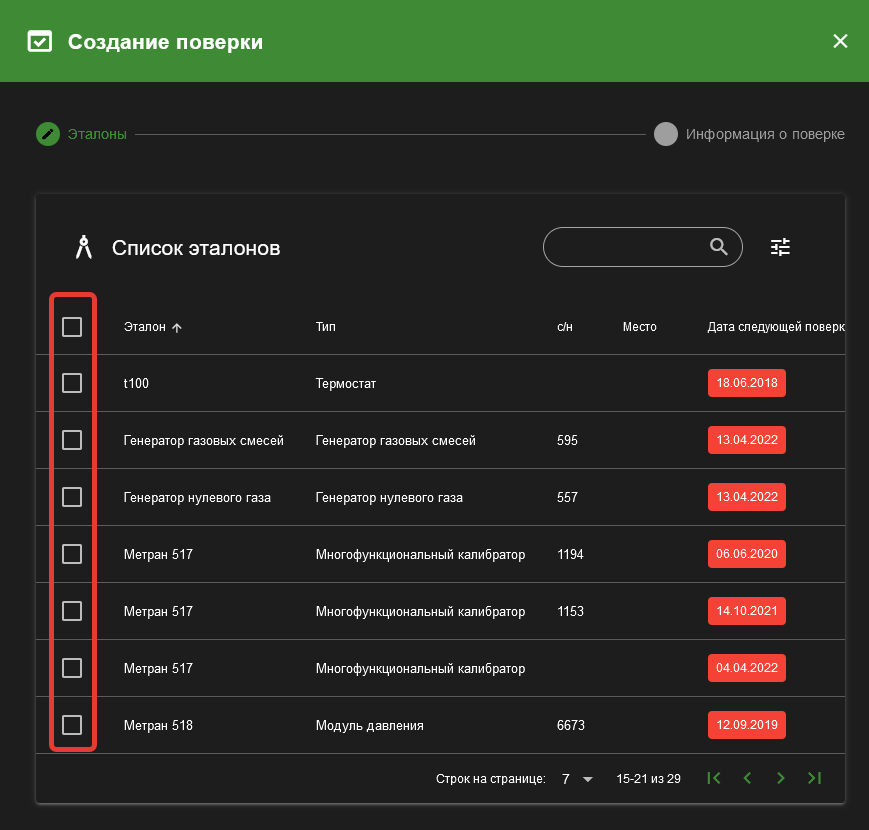
Task: Open the table filter settings icon
Action: pos(780,247)
